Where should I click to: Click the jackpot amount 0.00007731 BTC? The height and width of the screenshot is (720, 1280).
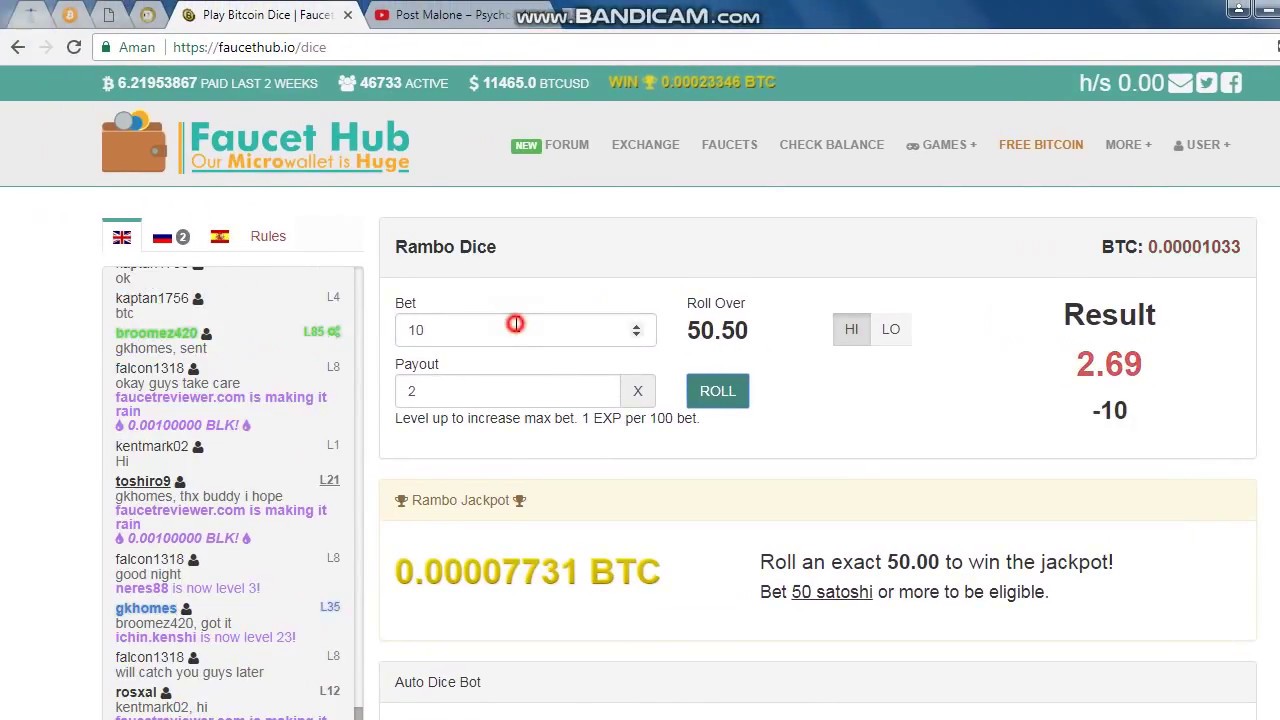[527, 572]
